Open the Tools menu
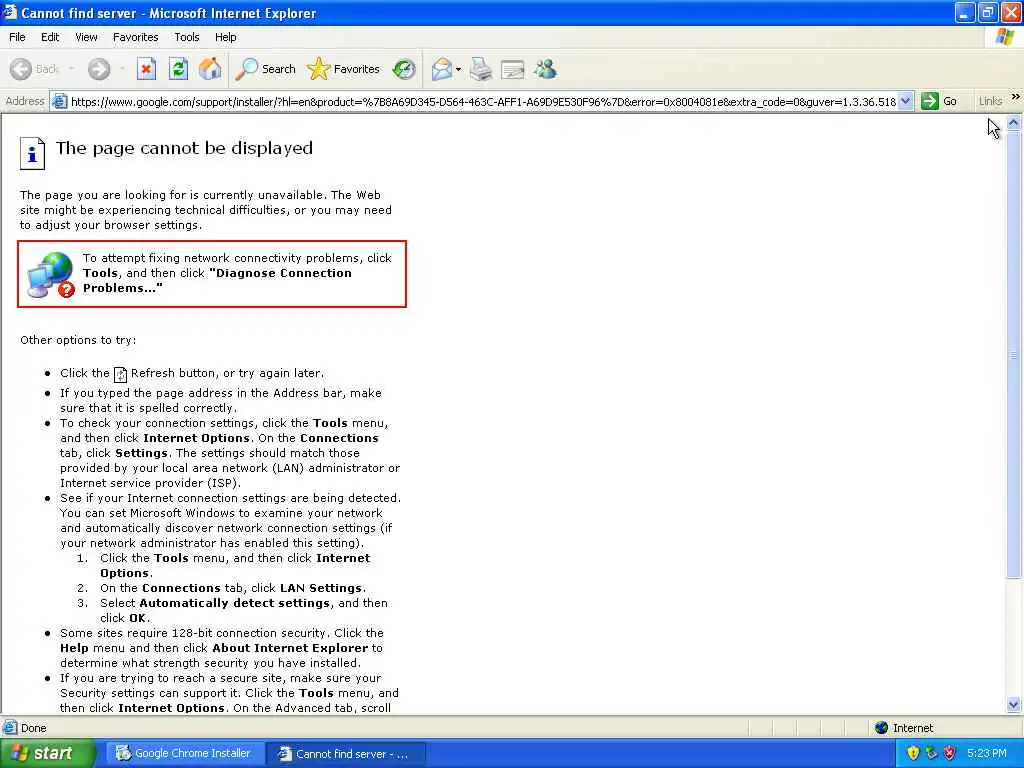The height and width of the screenshot is (768, 1024). 186,37
